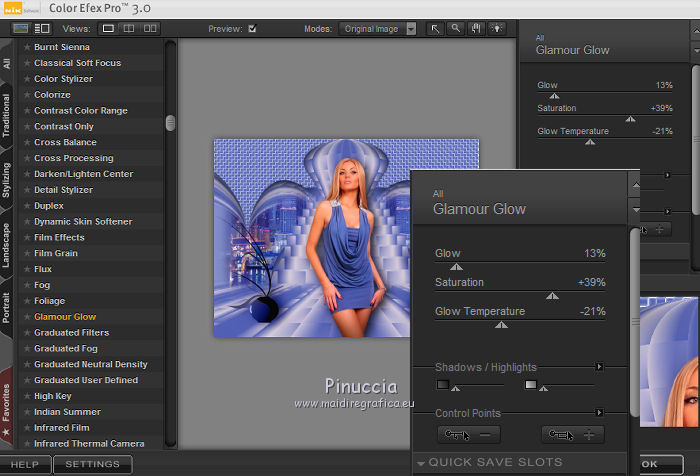Switch to side-by-side preview view

(150, 29)
